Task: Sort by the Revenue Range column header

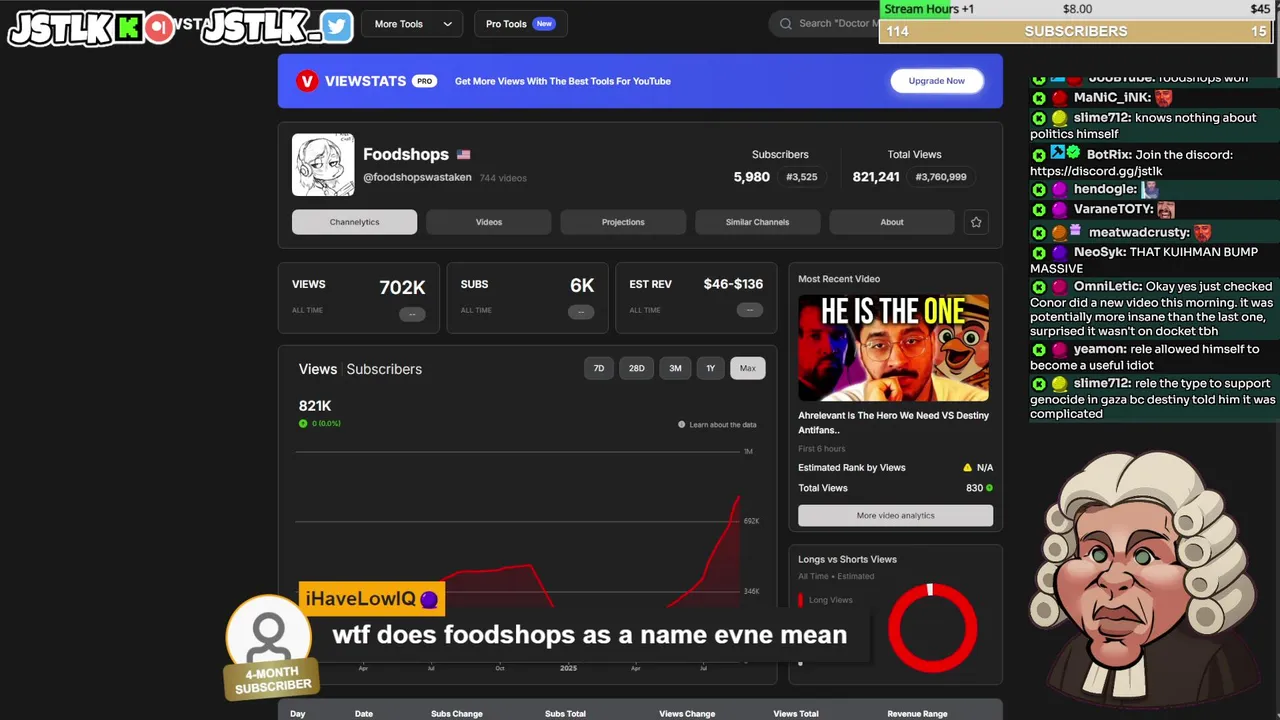Action: [917, 714]
